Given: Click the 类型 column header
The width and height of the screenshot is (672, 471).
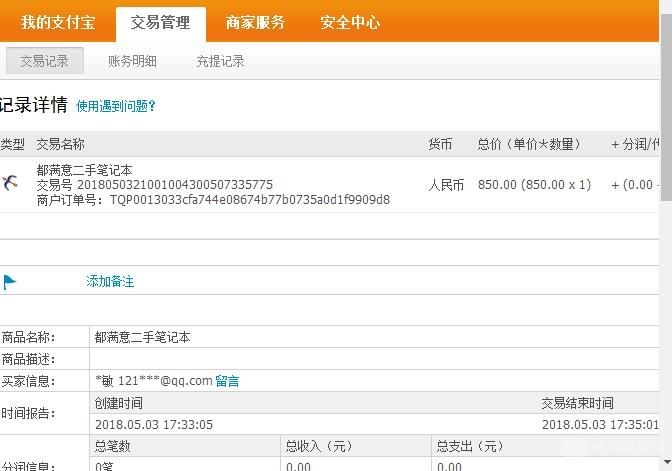Looking at the screenshot, I should pos(12,144).
